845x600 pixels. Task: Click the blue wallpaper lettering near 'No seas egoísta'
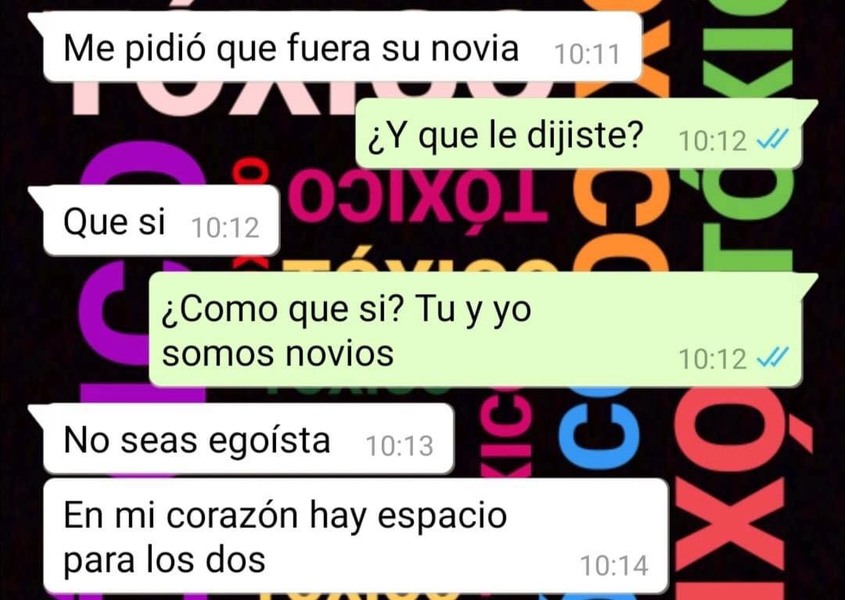point(599,426)
